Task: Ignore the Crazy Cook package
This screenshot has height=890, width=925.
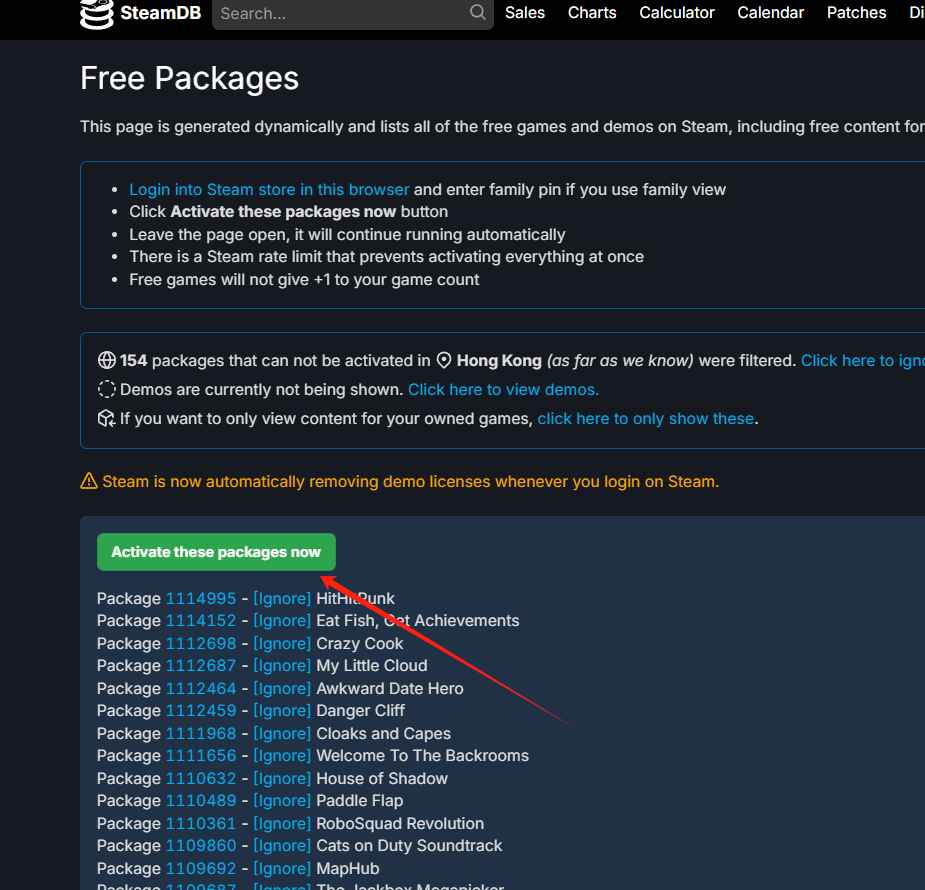Action: [x=282, y=643]
